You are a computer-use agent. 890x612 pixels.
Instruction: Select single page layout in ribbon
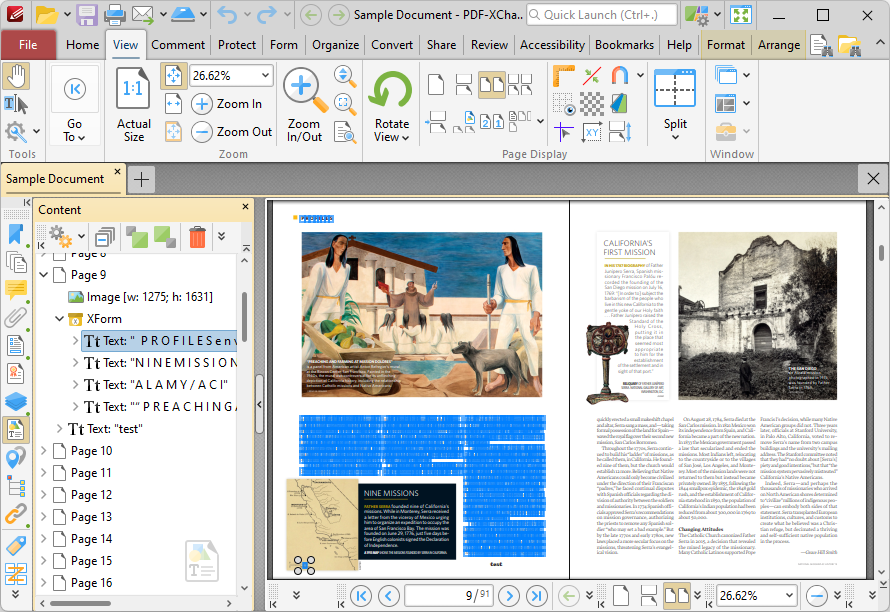pyautogui.click(x=436, y=85)
